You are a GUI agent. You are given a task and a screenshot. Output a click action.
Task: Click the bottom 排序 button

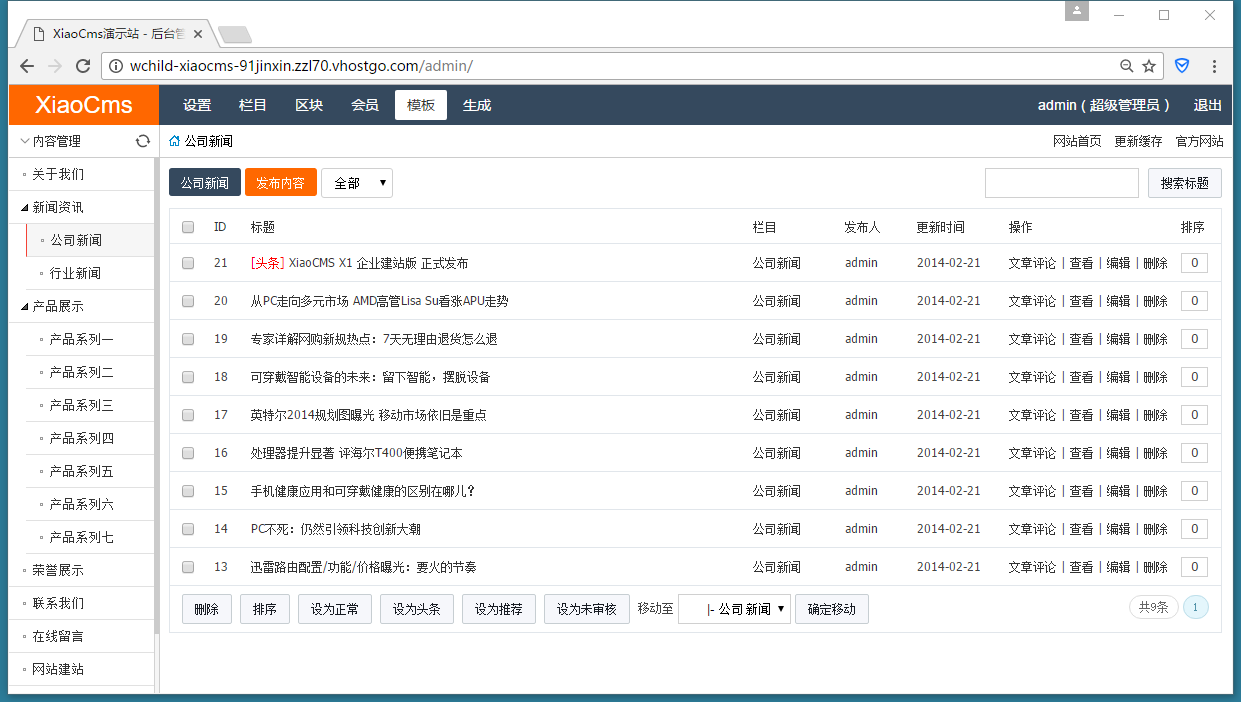pyautogui.click(x=265, y=609)
